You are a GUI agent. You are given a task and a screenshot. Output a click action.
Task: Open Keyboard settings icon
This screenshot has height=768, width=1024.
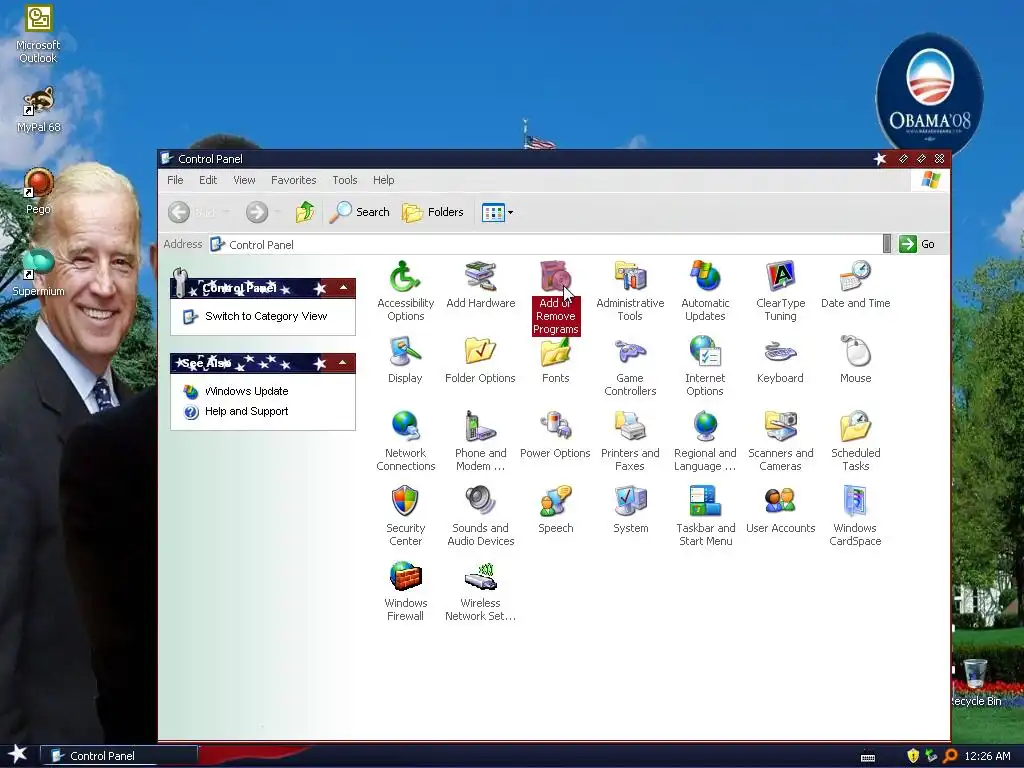click(x=780, y=360)
